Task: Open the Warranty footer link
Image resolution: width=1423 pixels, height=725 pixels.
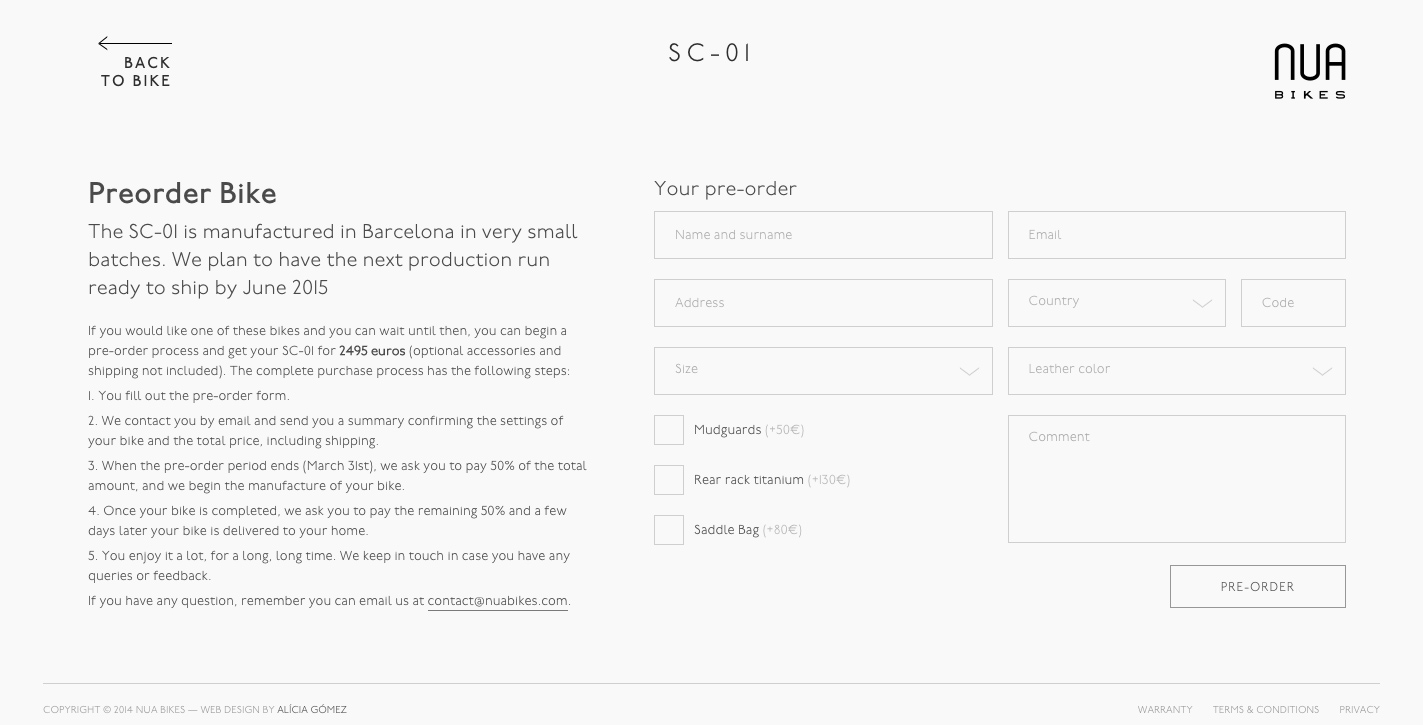Action: coord(1165,710)
